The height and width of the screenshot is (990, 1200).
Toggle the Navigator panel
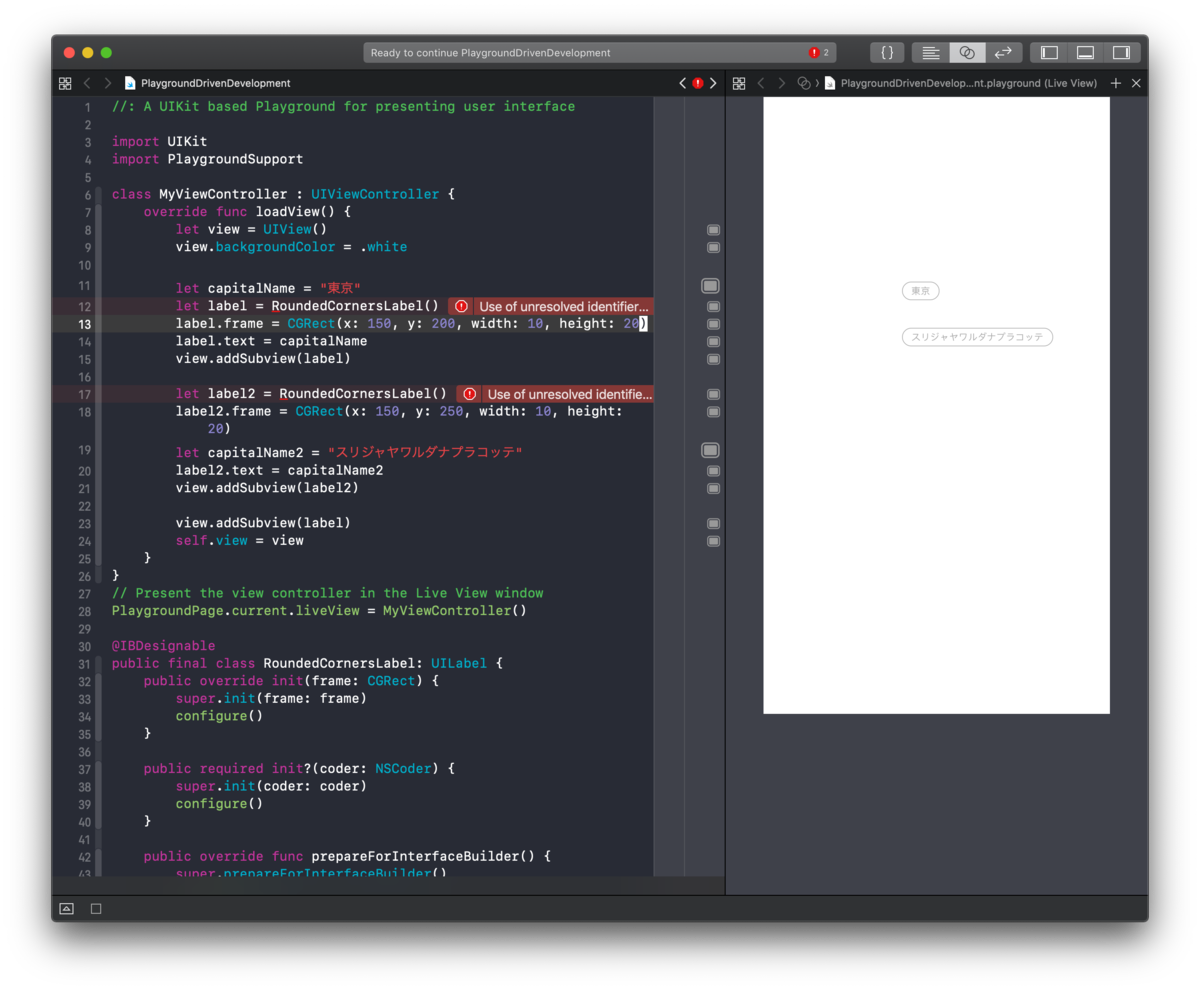point(1049,52)
